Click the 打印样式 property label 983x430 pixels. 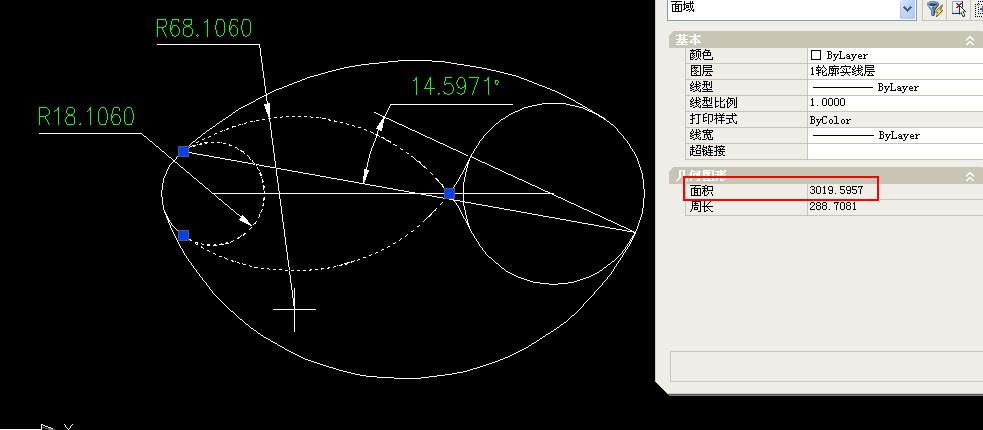click(x=713, y=119)
